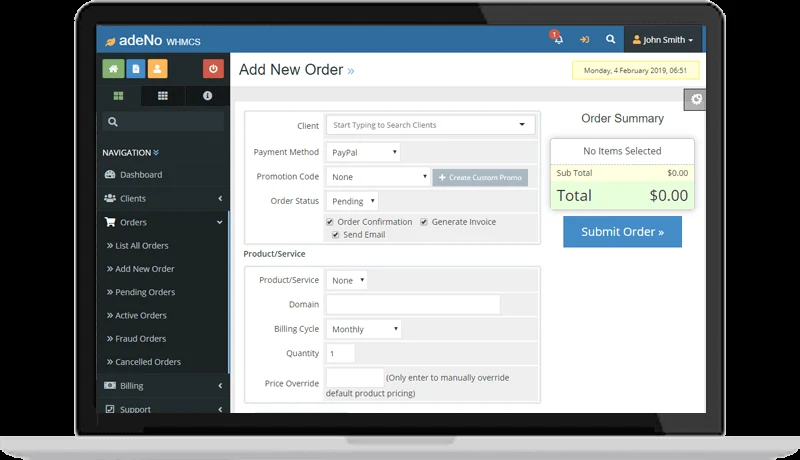This screenshot has width=800, height=460.
Task: Expand the Billing menu
Action: point(163,386)
